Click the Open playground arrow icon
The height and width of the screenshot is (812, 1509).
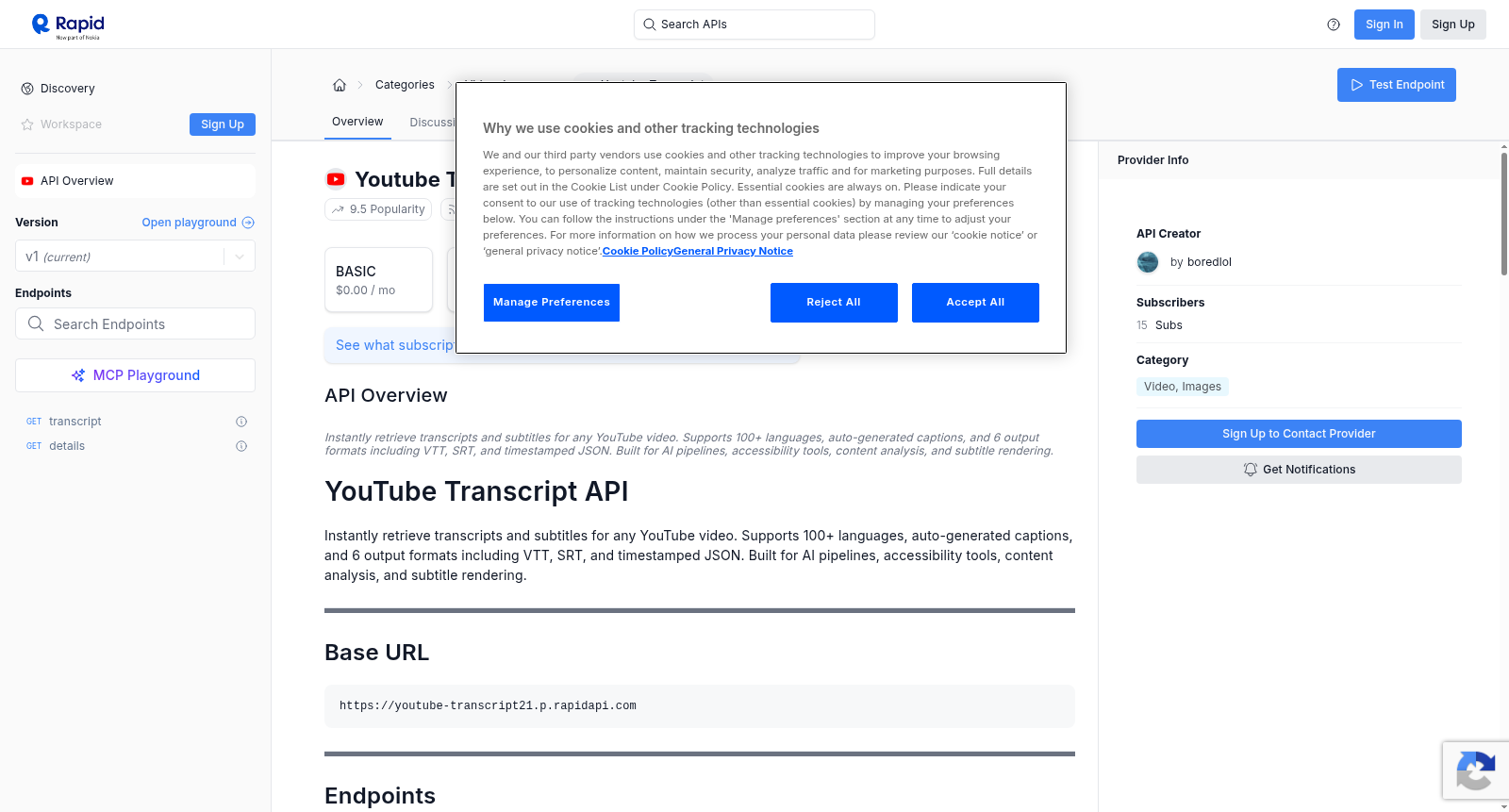click(x=248, y=223)
